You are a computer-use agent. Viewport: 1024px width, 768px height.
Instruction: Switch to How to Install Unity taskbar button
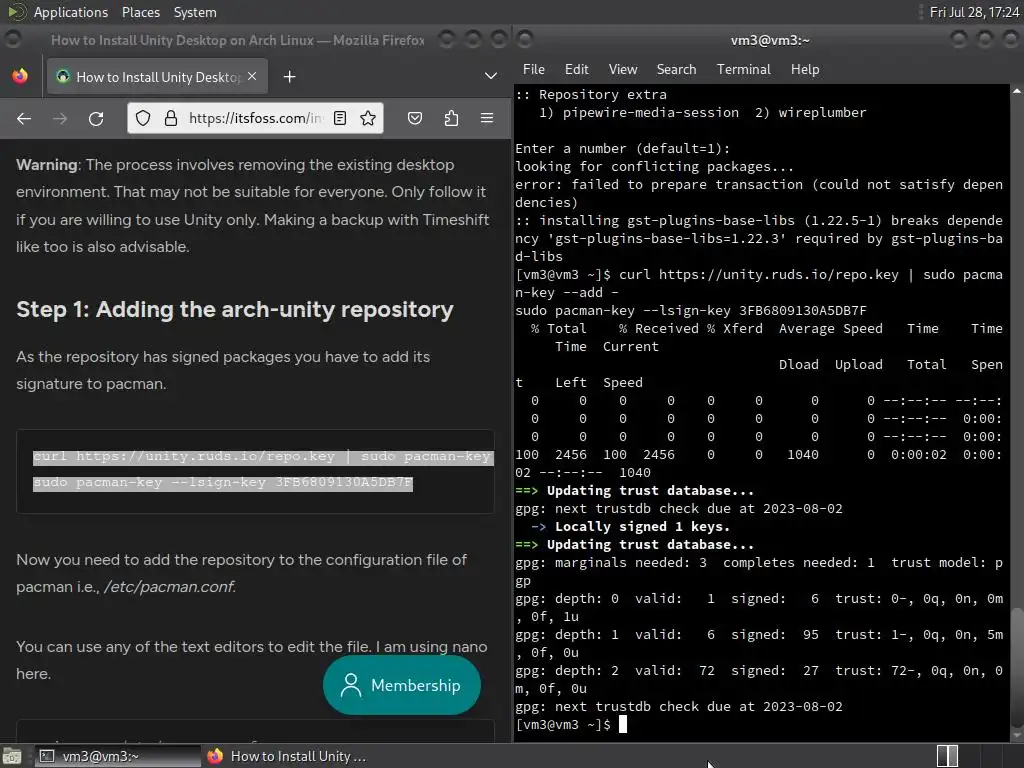[x=285, y=756]
